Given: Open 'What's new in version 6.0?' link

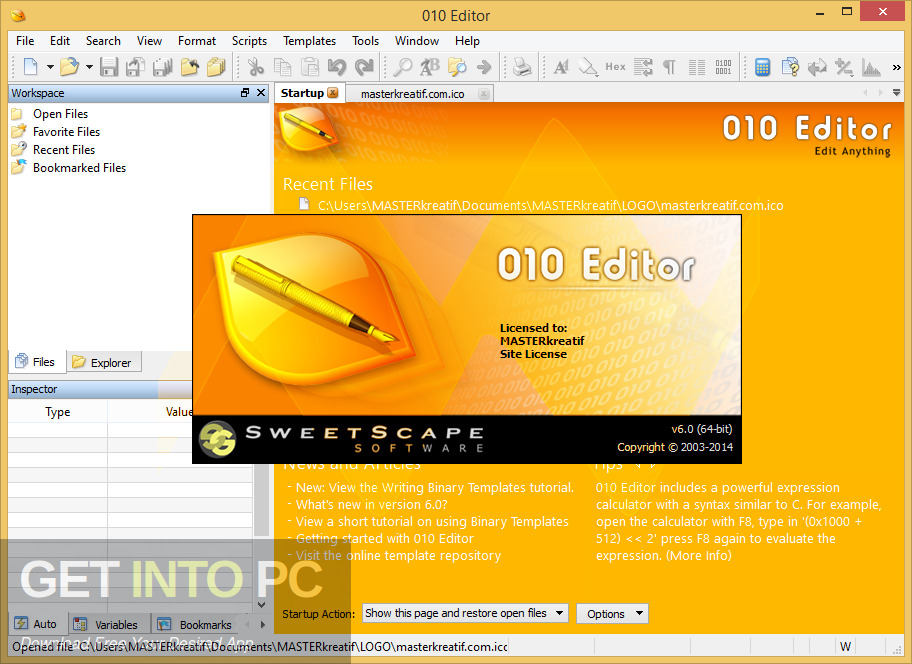Looking at the screenshot, I should (x=372, y=505).
